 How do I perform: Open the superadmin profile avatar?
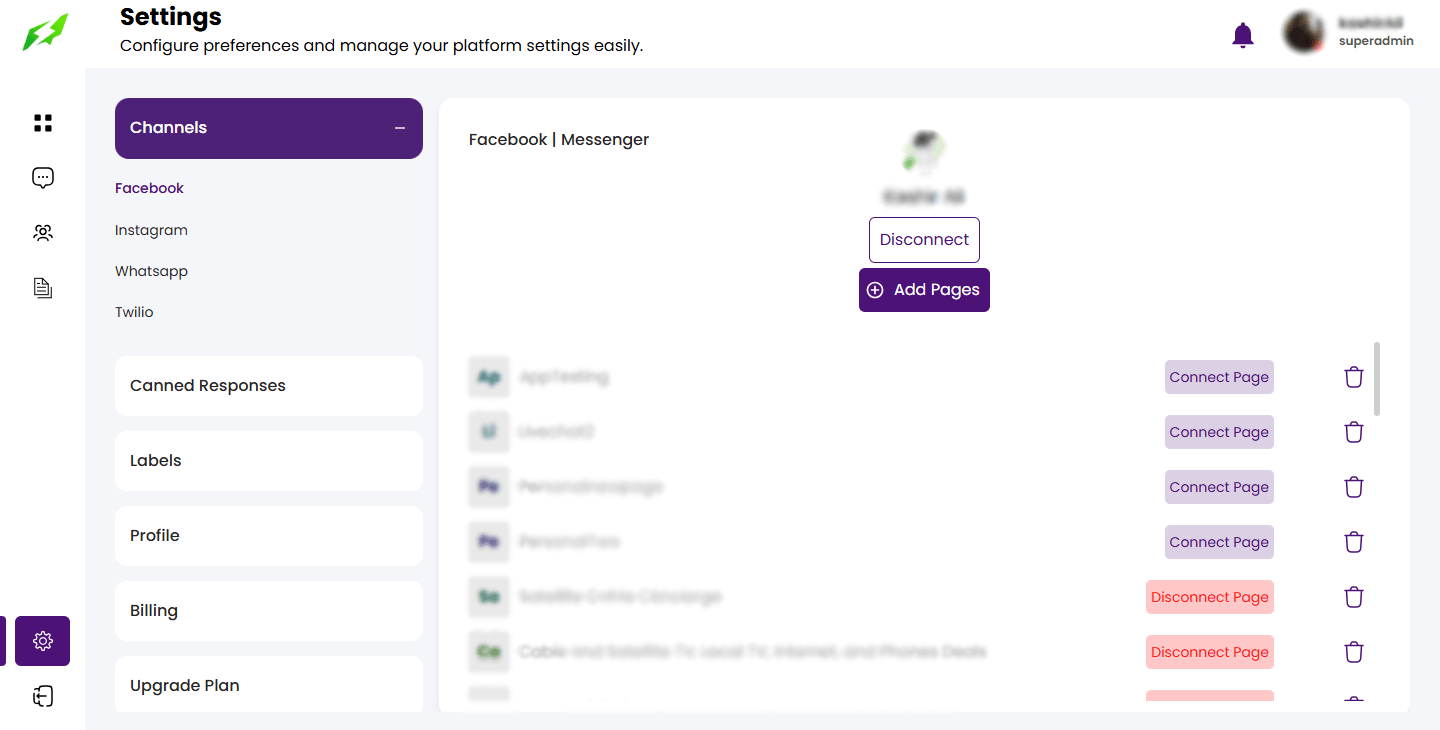(x=1304, y=33)
